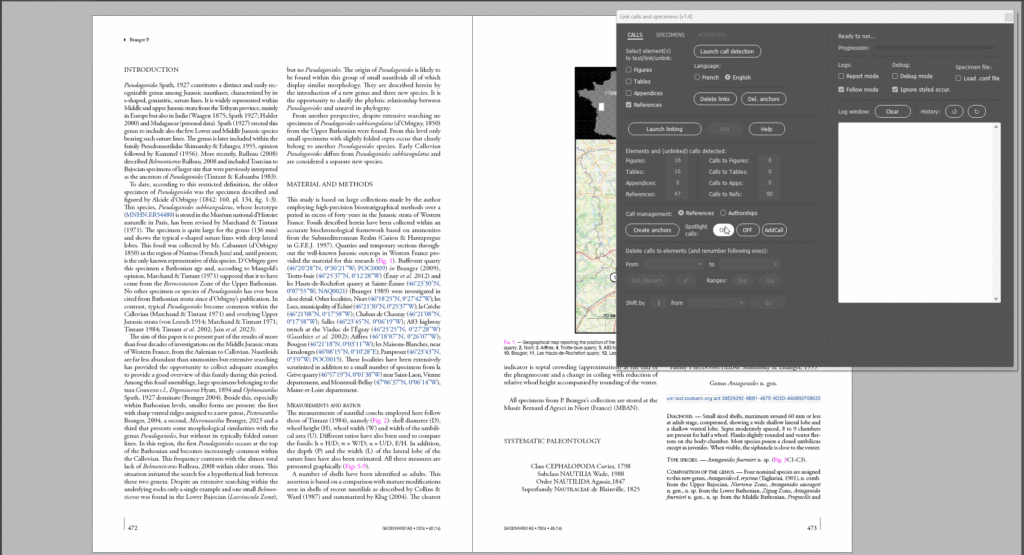The height and width of the screenshot is (555, 1024).
Task: Click page number 472 in document
Action: 133,528
